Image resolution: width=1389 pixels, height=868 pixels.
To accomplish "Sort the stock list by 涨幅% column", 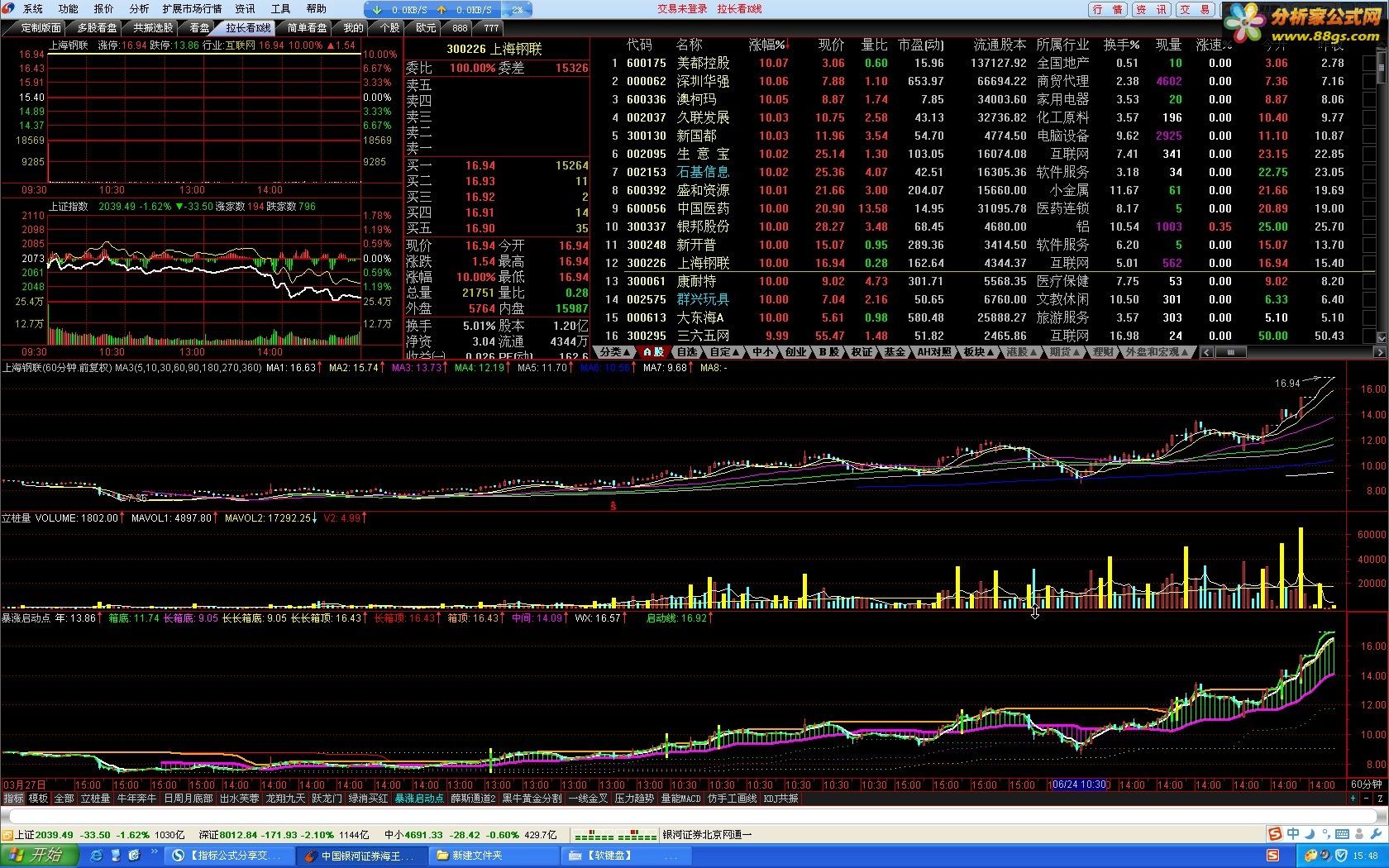I will (768, 45).
